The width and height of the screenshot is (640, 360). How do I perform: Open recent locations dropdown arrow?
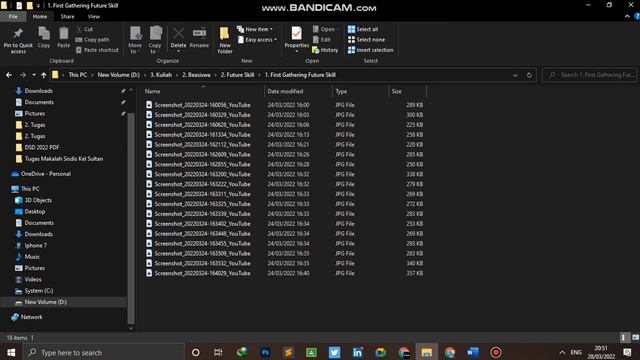(34, 75)
